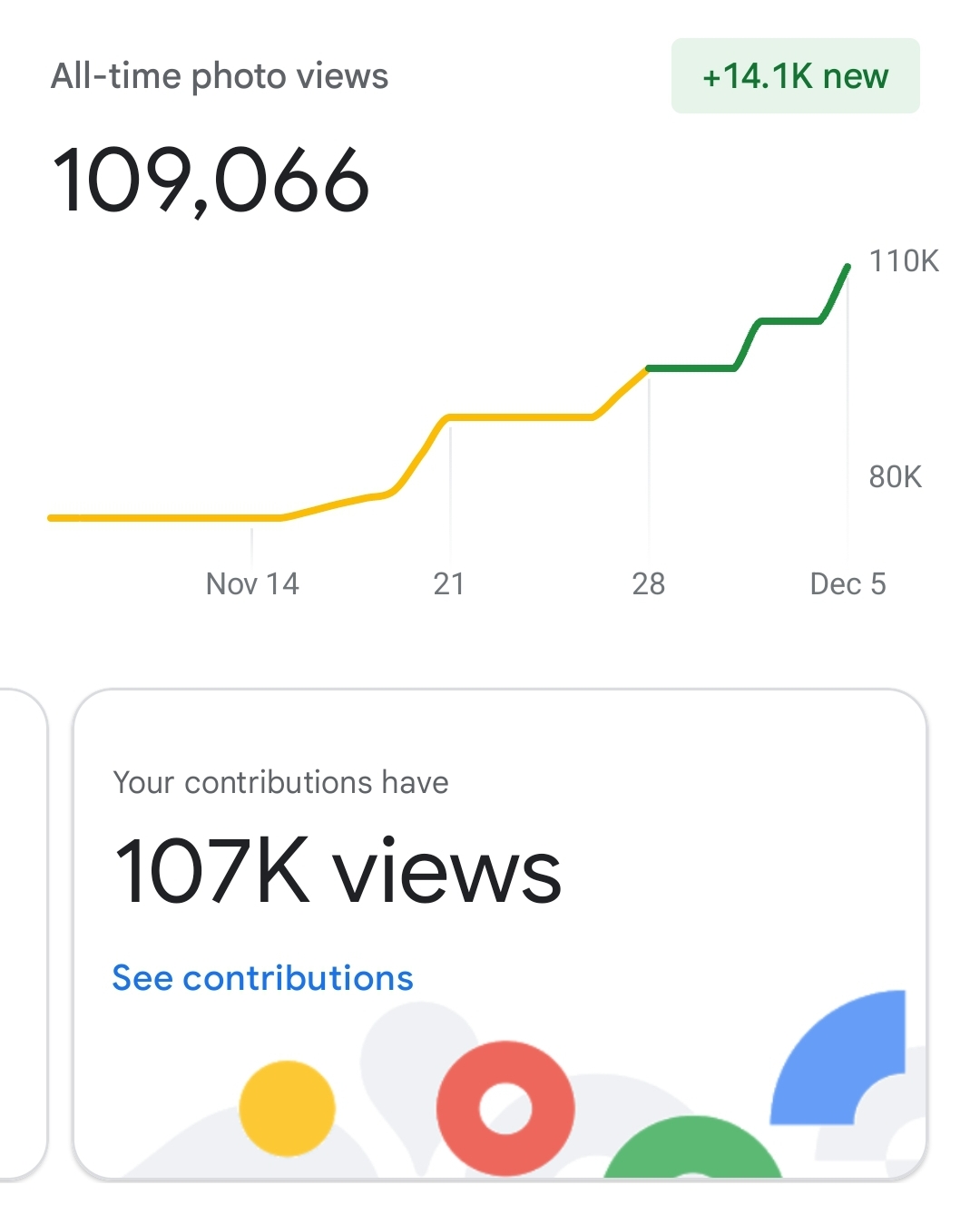Tap the 107K views headline text

(338, 871)
